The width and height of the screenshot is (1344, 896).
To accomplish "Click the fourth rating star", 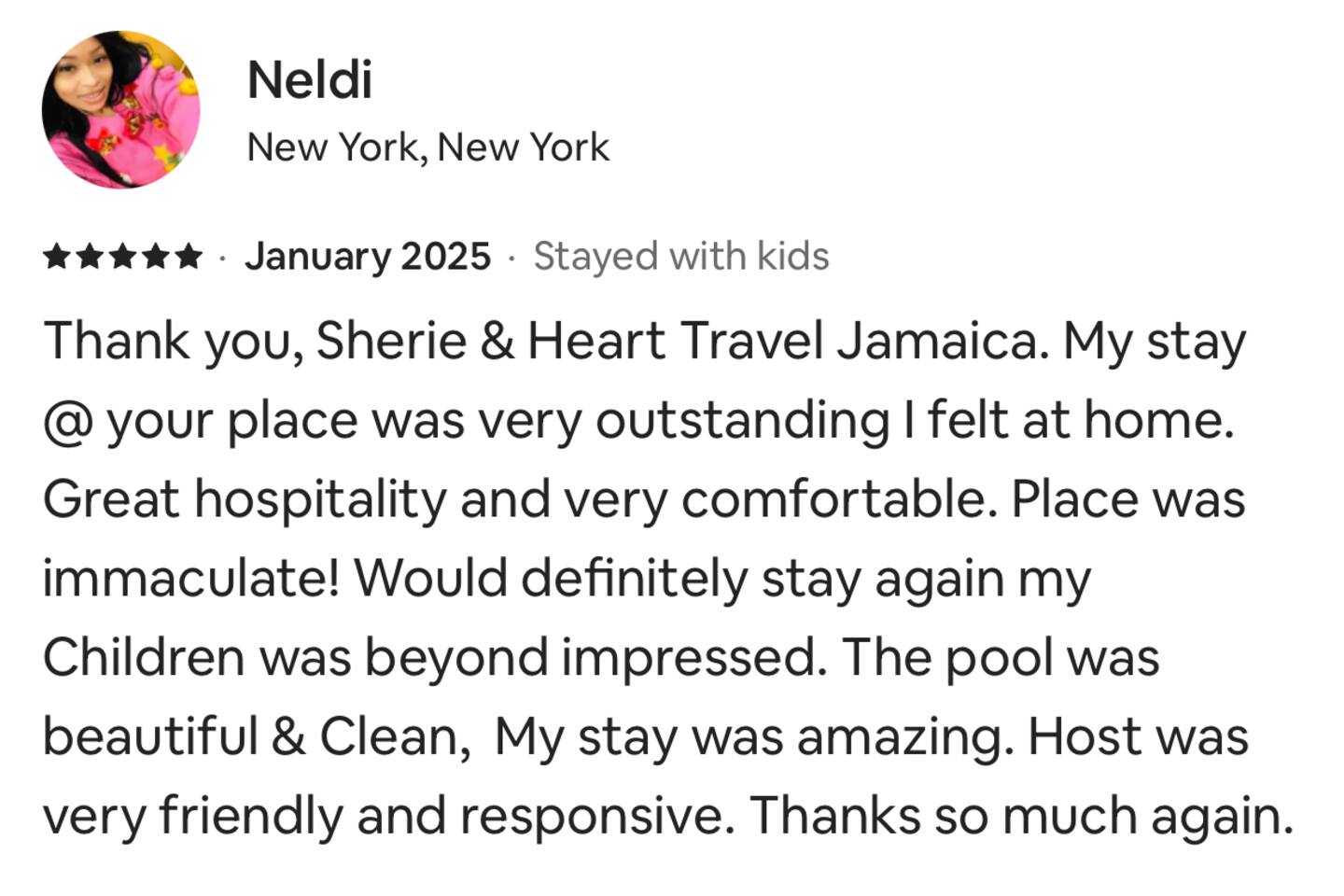I will [155, 257].
